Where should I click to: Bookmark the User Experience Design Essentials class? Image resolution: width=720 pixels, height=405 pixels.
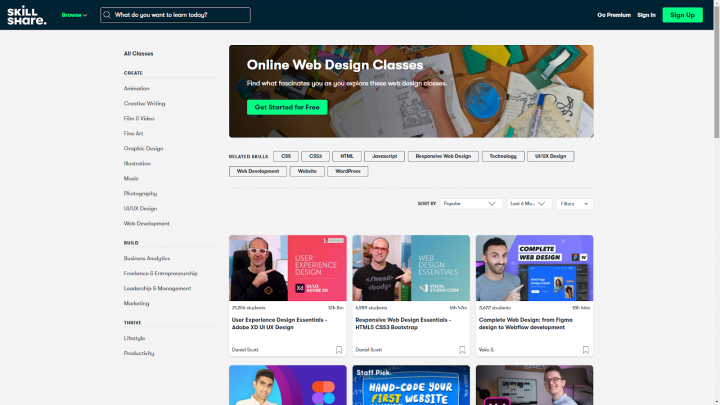click(339, 350)
